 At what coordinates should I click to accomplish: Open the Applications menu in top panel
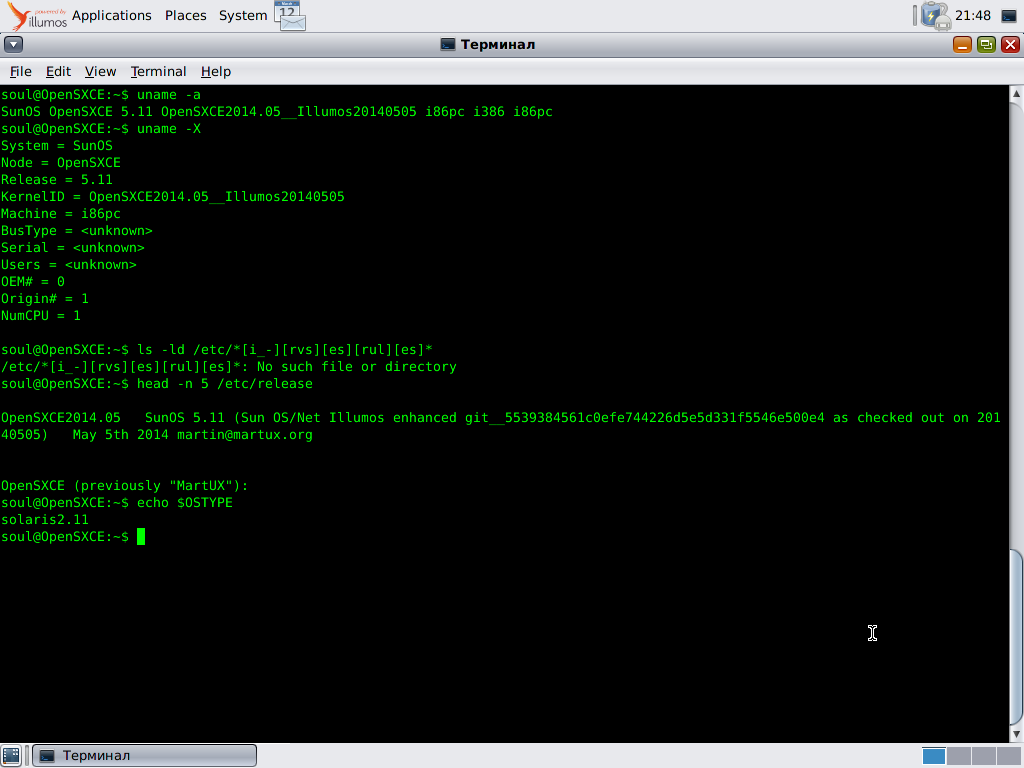(112, 16)
